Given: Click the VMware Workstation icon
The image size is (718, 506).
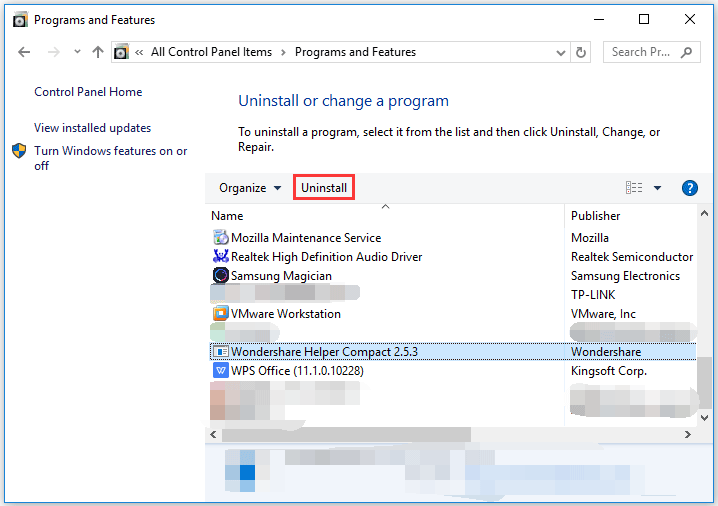Looking at the screenshot, I should (221, 314).
